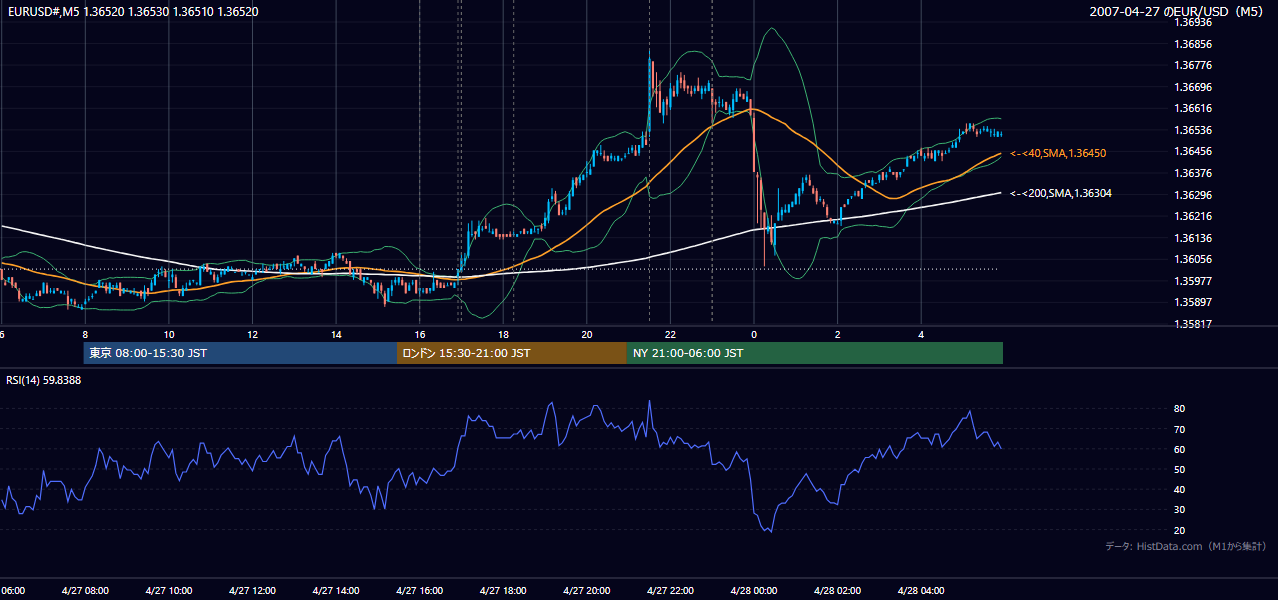
Task: Click the bottom time label 4/27 22:00
Action: click(670, 591)
